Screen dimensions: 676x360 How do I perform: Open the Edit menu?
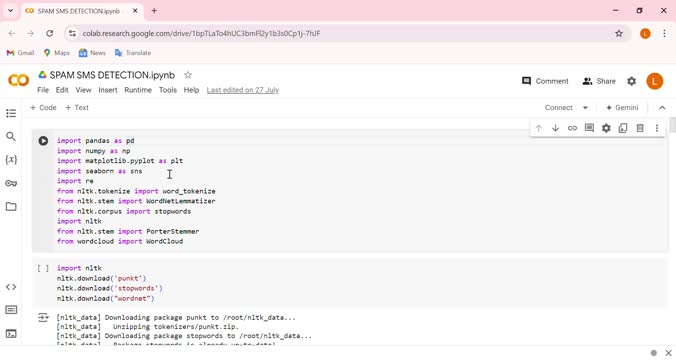coord(62,90)
